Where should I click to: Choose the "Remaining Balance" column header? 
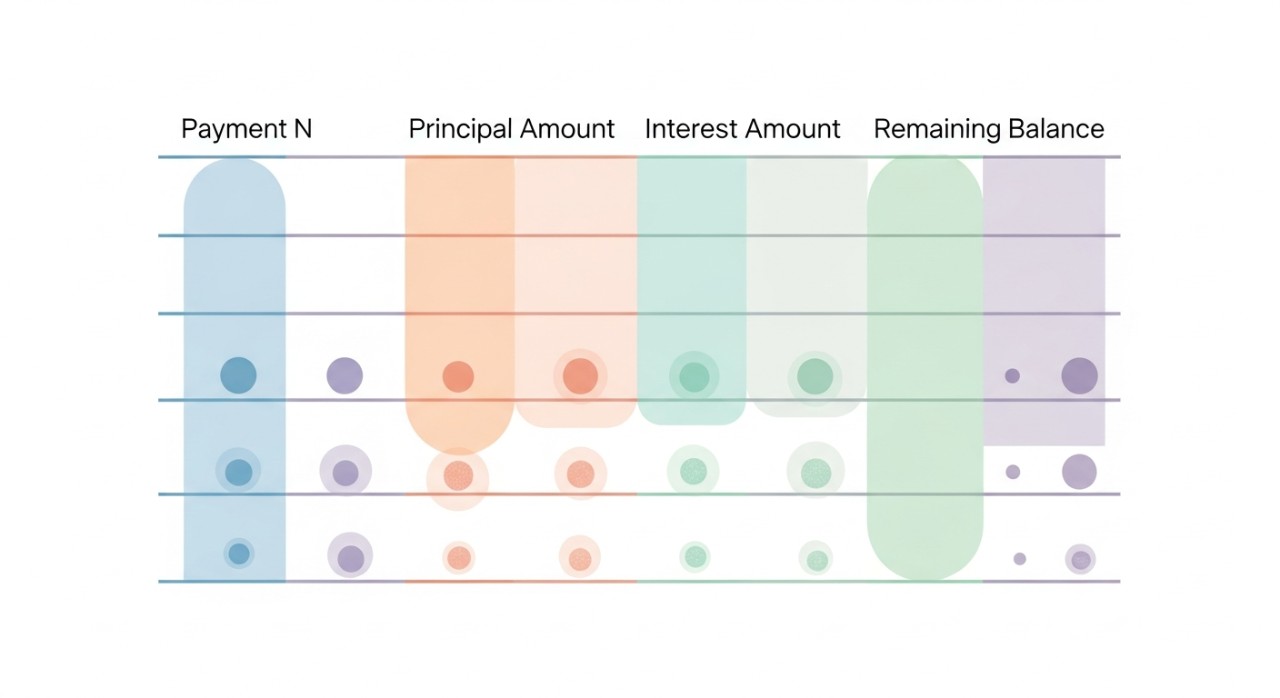click(x=988, y=129)
